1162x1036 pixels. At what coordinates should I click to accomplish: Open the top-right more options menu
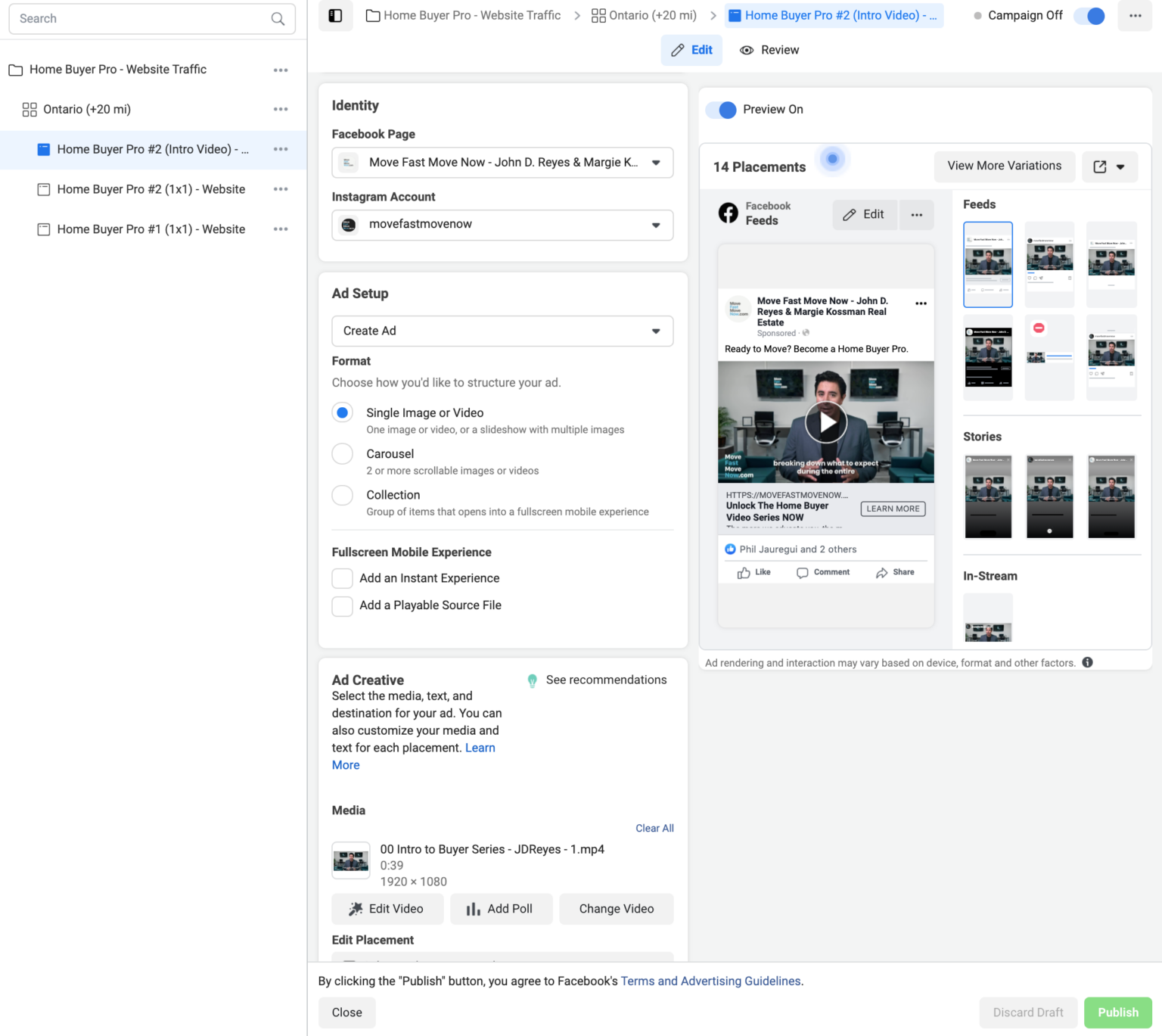tap(1135, 16)
